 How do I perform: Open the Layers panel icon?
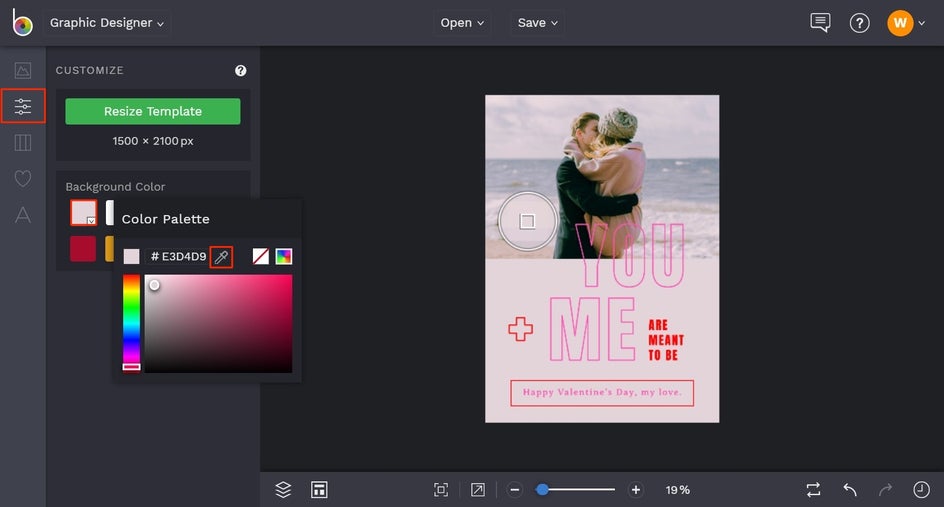coord(283,490)
